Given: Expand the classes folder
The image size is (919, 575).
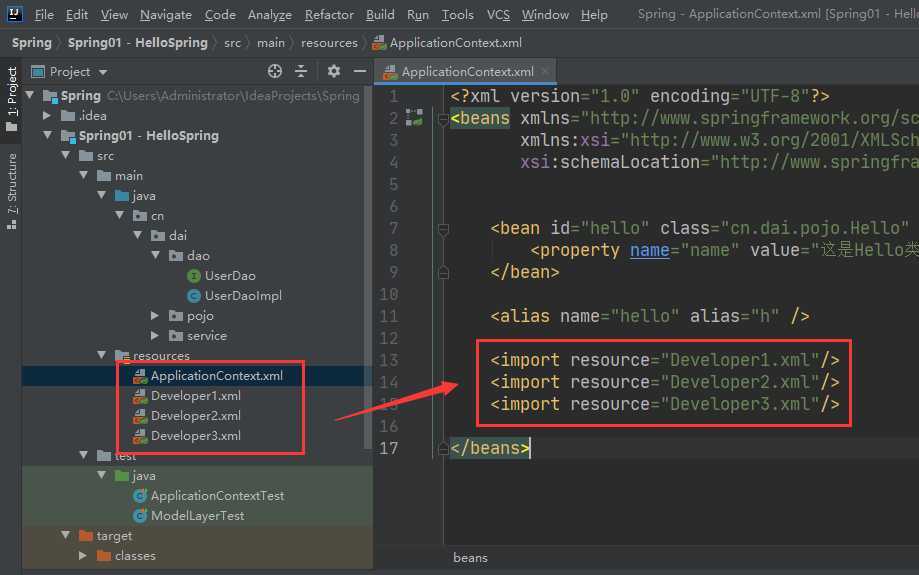Looking at the screenshot, I should pyautogui.click(x=83, y=556).
